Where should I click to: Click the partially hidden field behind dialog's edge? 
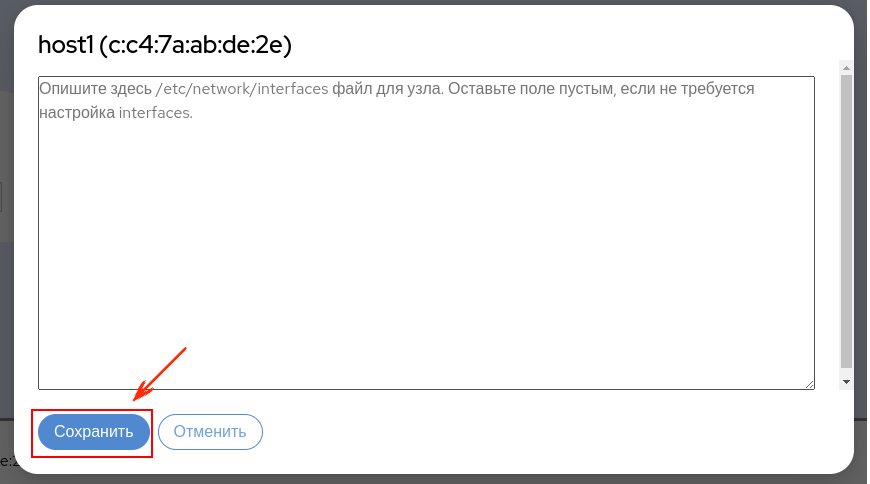tap(1, 198)
